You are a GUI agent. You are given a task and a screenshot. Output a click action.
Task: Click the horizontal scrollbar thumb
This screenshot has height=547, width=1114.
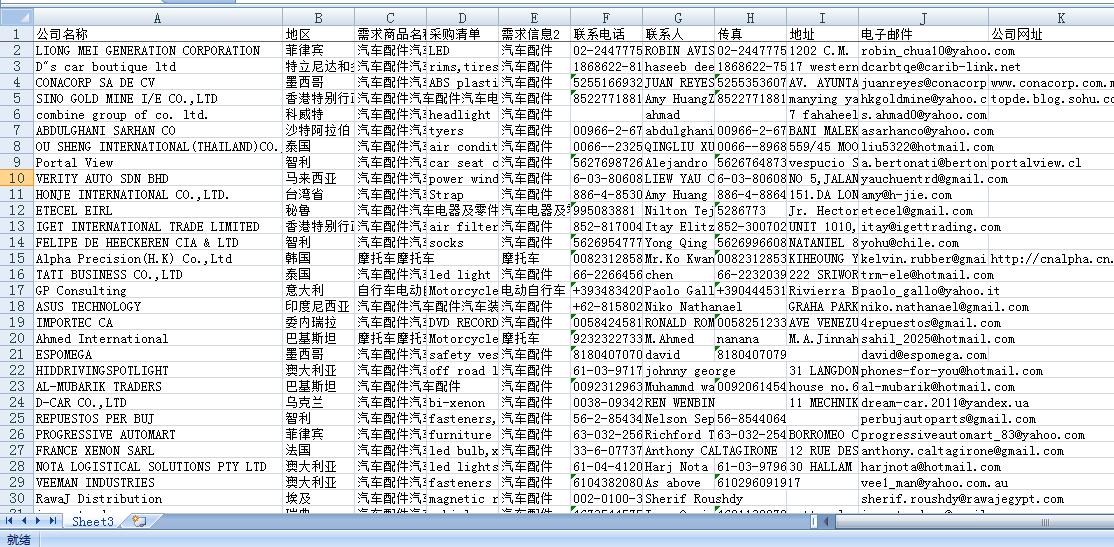1046,521
